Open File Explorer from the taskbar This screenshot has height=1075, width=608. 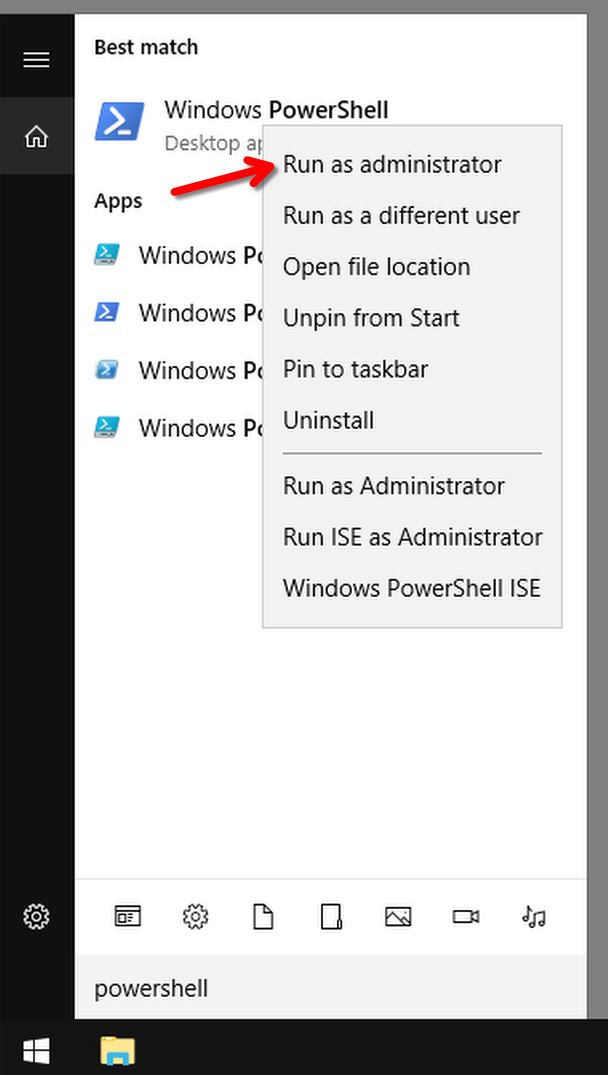click(118, 1050)
